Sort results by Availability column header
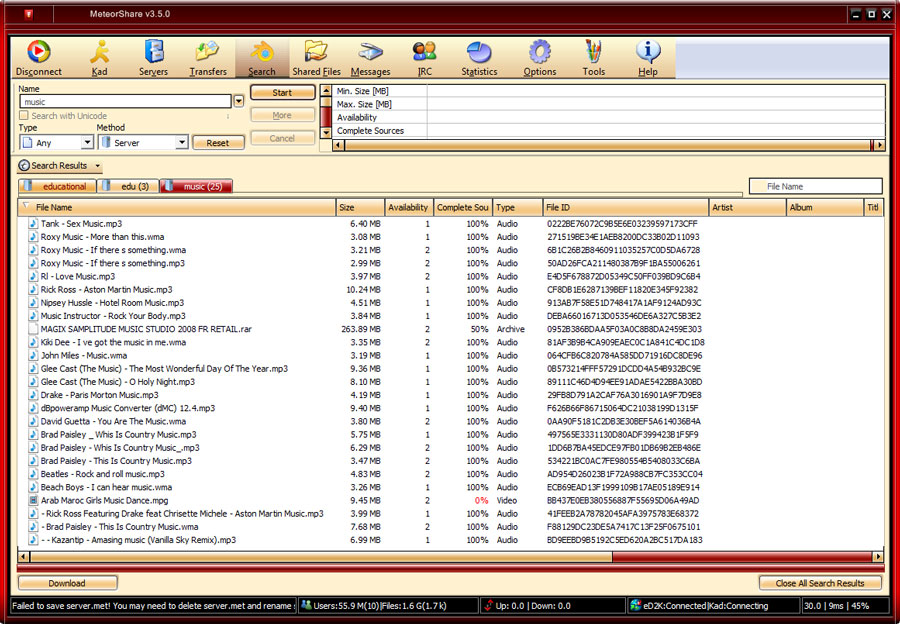The height and width of the screenshot is (624, 900). (408, 207)
